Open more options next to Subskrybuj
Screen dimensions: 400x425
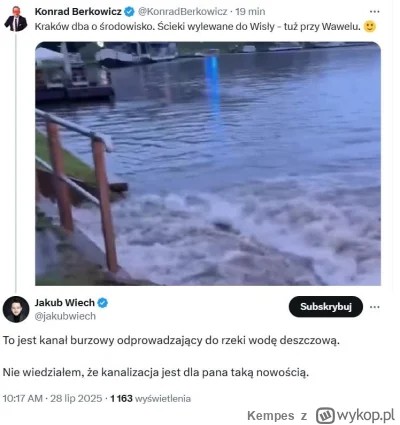click(x=375, y=307)
